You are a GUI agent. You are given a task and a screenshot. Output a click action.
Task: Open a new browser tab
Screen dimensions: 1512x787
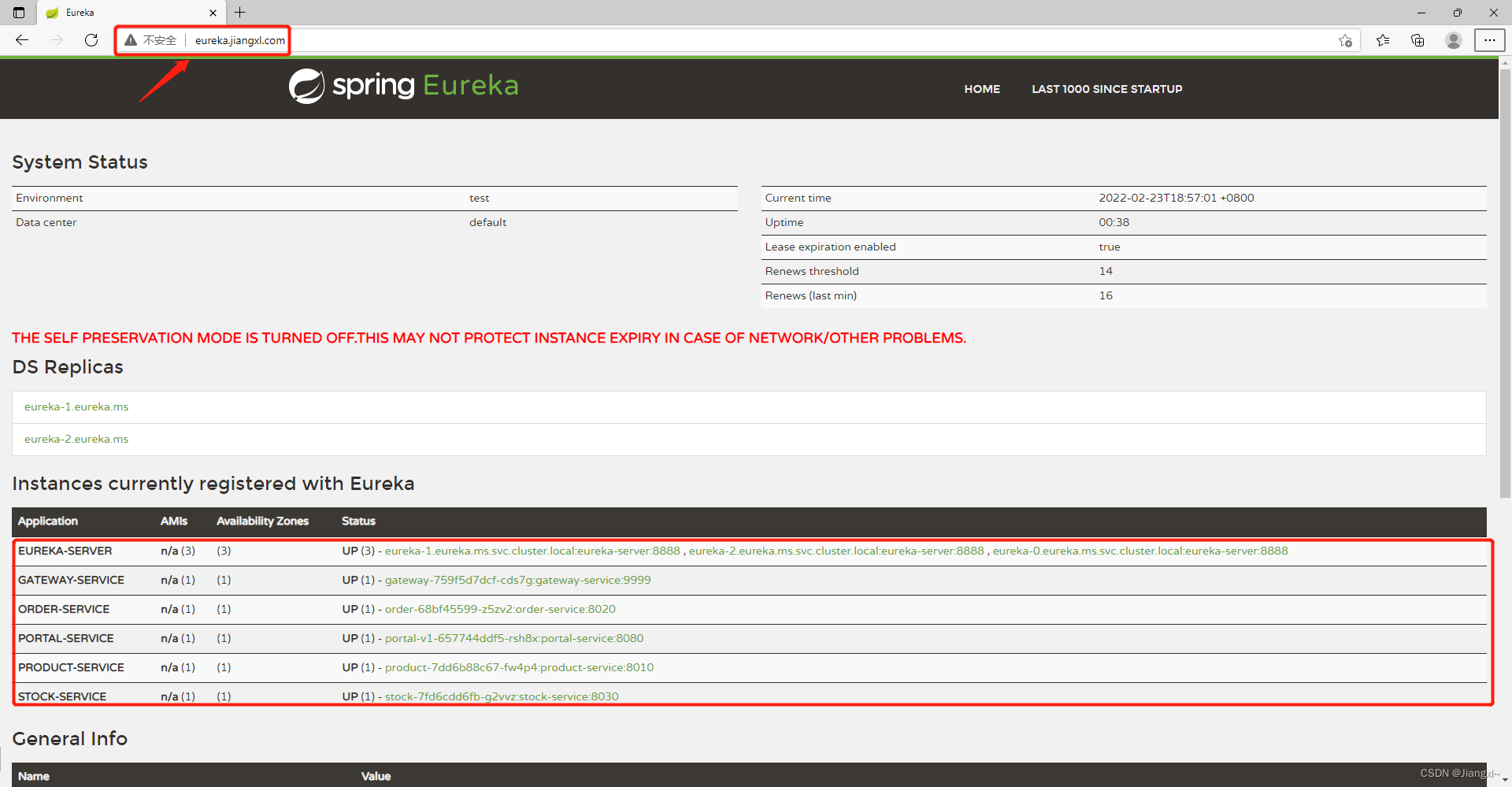[240, 13]
